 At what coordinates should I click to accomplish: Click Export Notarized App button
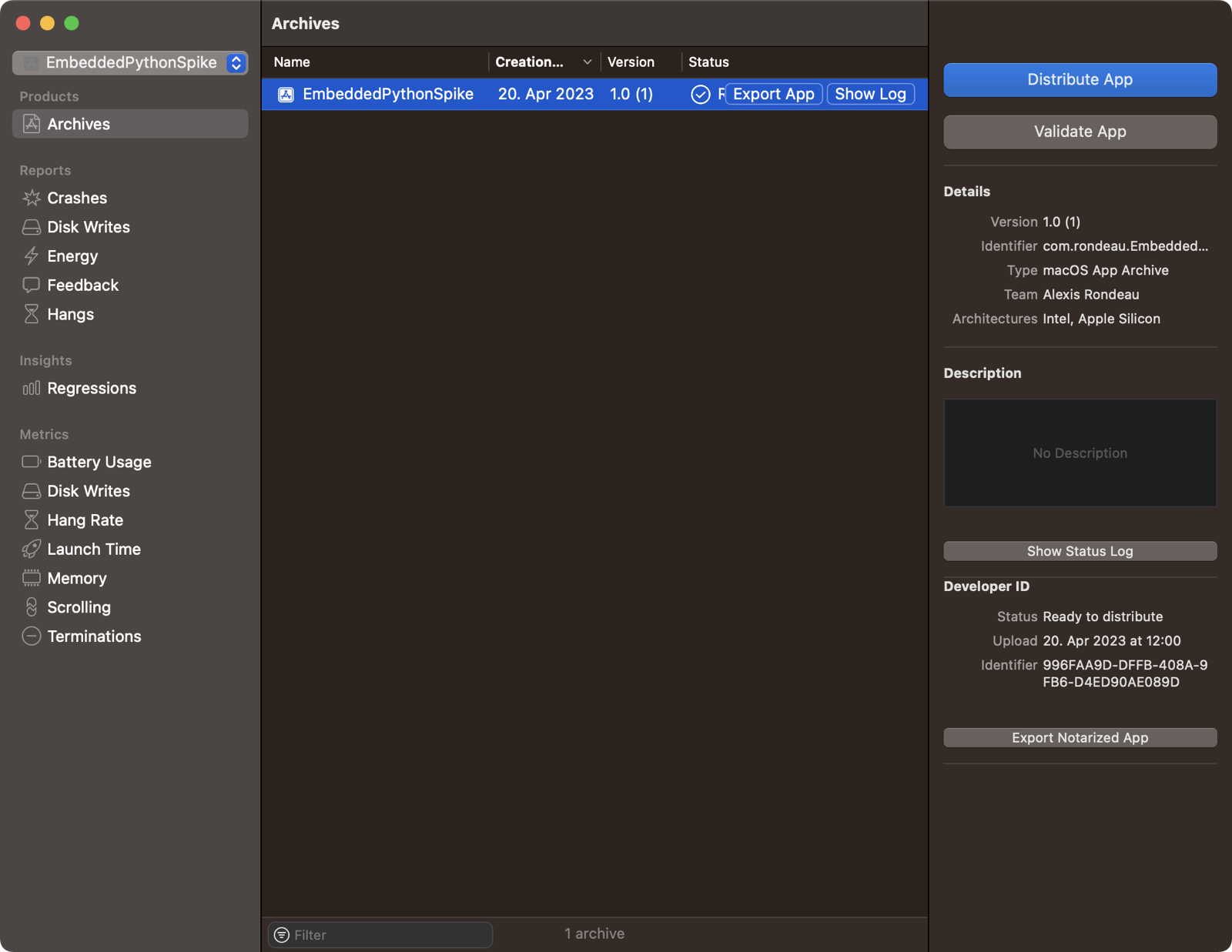tap(1080, 737)
